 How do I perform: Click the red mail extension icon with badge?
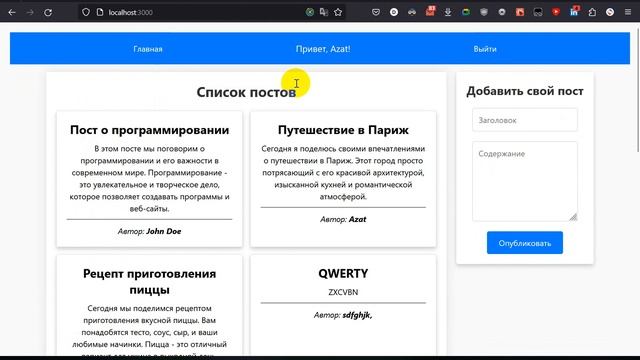(x=430, y=11)
